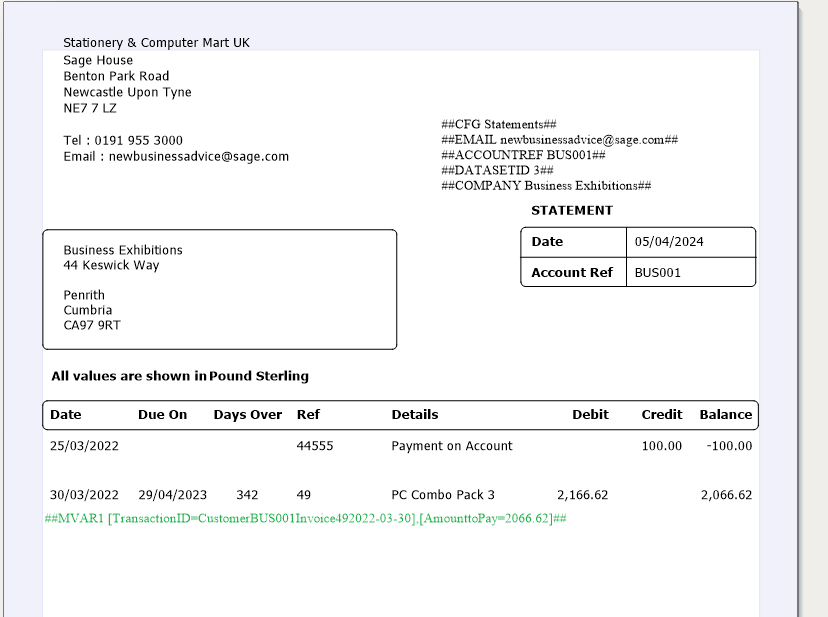Select 44 Keswick Way address line

pos(111,265)
